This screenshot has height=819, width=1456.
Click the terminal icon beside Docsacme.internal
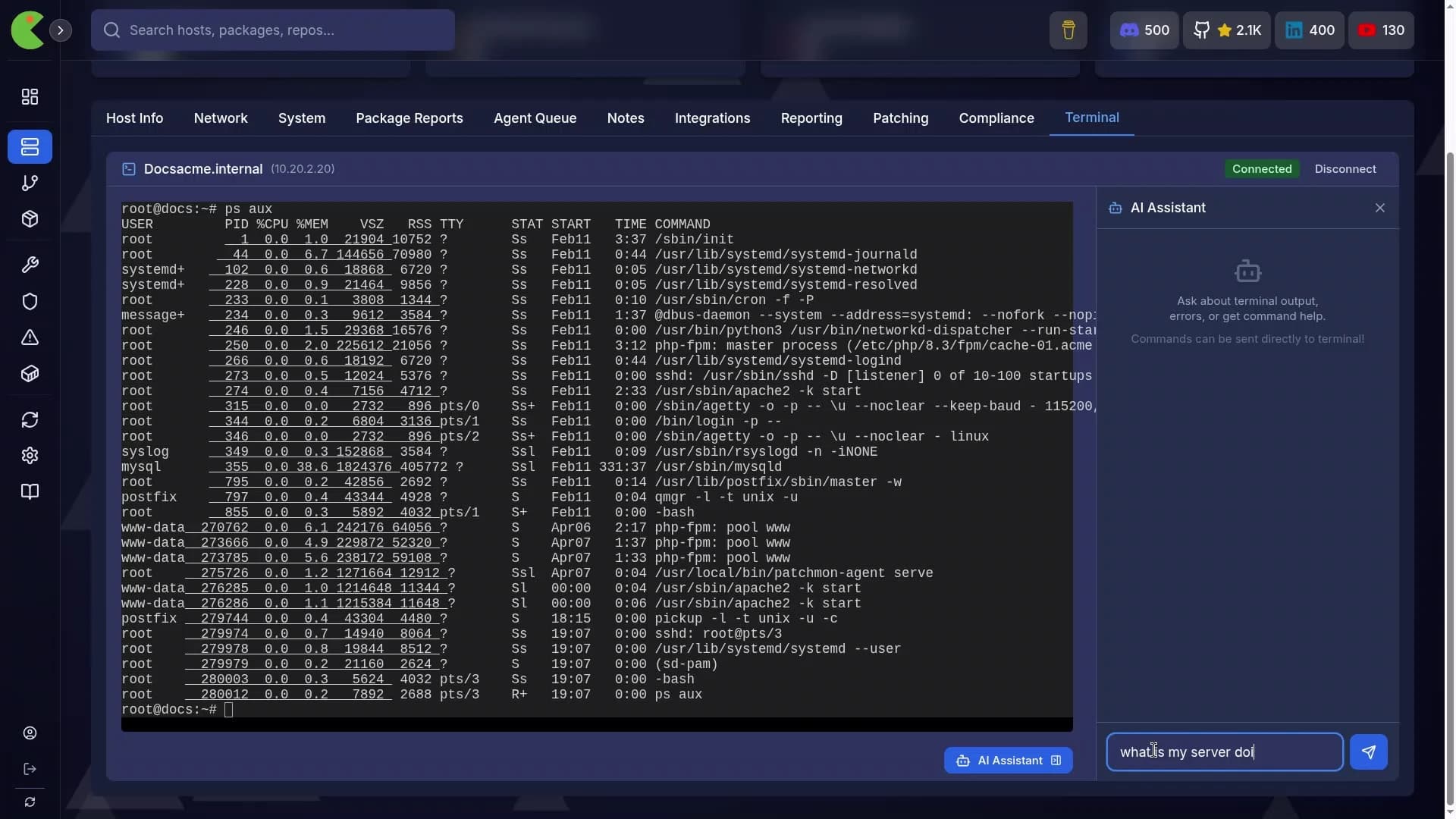(129, 169)
